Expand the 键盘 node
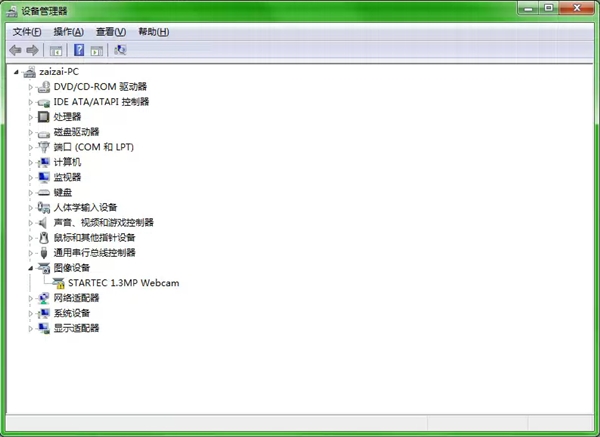600x437 pixels. pyautogui.click(x=31, y=193)
